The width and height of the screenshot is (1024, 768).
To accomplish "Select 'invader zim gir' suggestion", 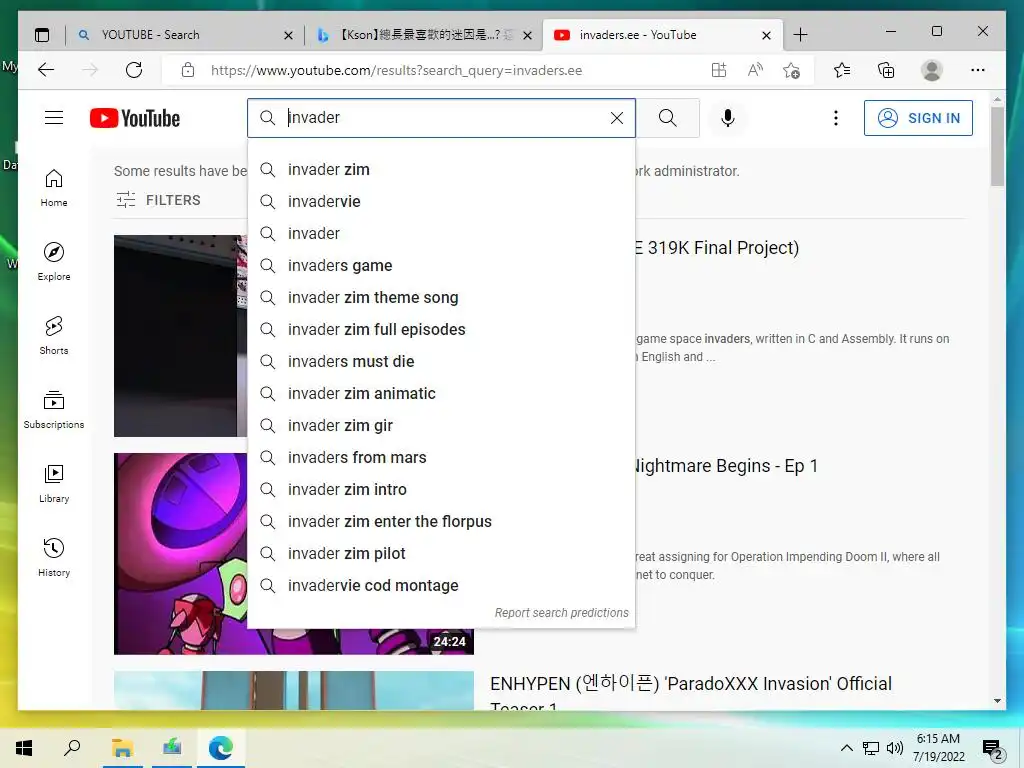I will coord(441,426).
